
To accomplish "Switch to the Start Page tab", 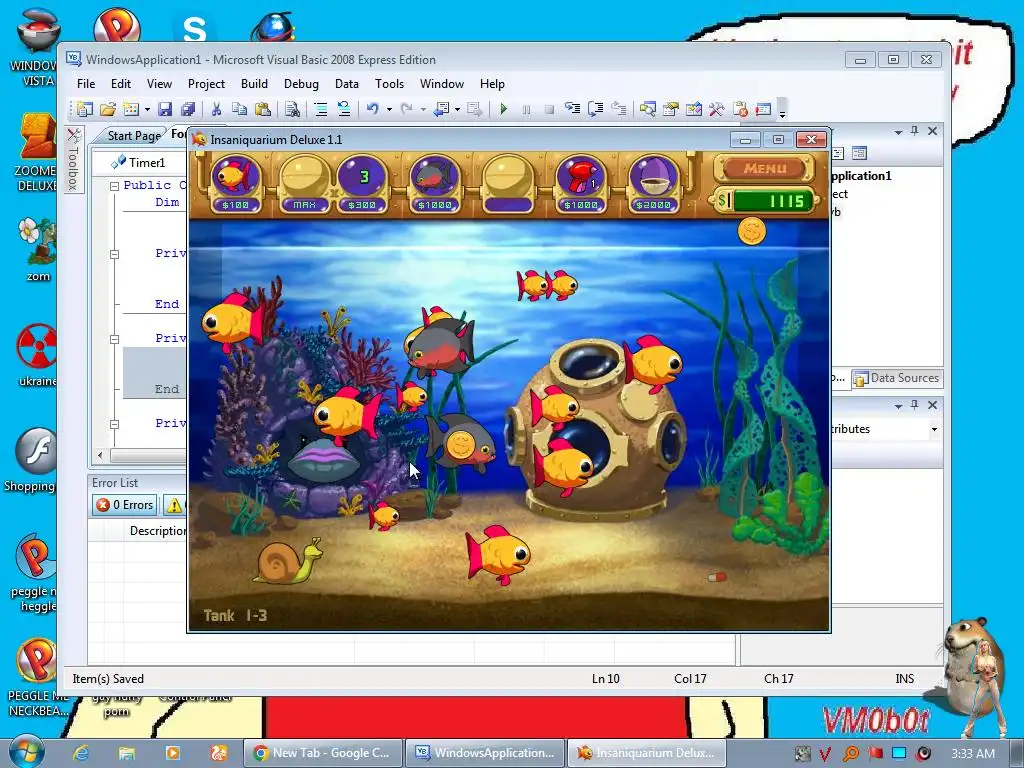I will 133,135.
